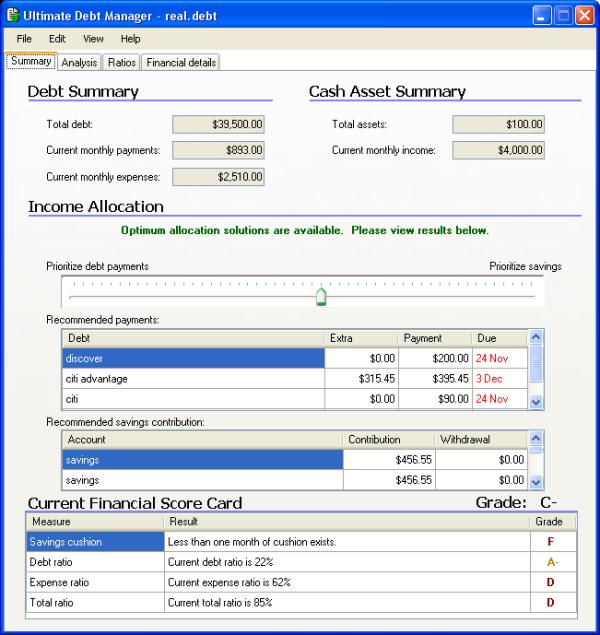Image resolution: width=600 pixels, height=635 pixels.
Task: Click the Current monthly expenses field $2,510.00
Action: pyautogui.click(x=218, y=177)
